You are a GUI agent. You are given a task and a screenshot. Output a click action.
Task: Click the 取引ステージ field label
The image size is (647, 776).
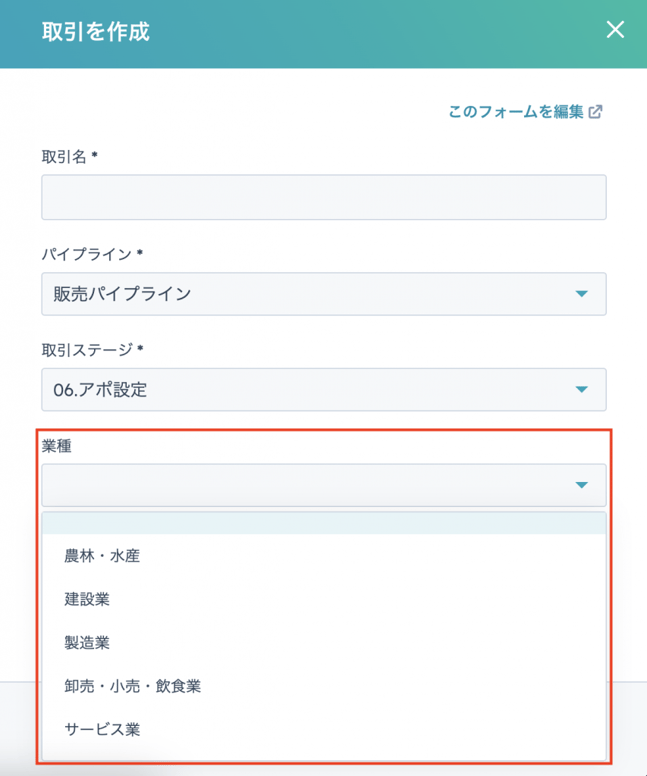point(87,349)
